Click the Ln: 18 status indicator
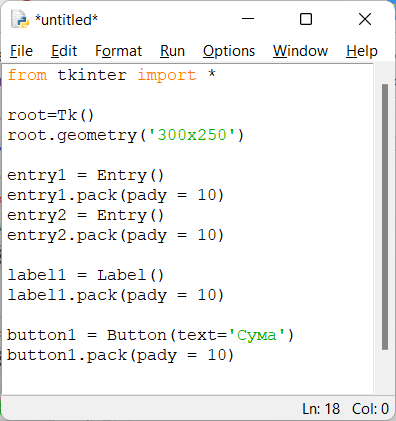396x421 pixels. pyautogui.click(x=321, y=409)
